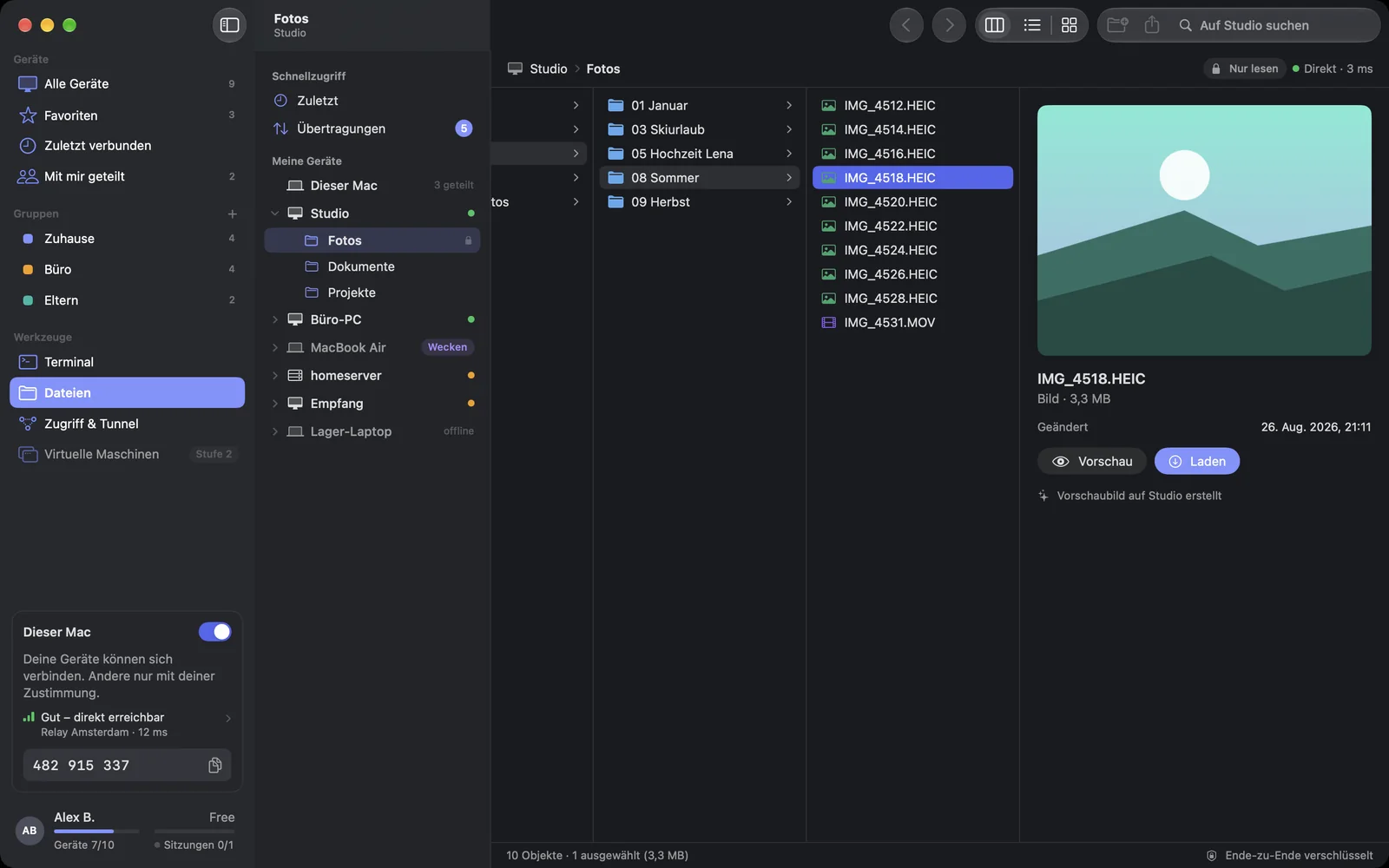
Task: Expand the Empfang device
Action: [x=275, y=404]
